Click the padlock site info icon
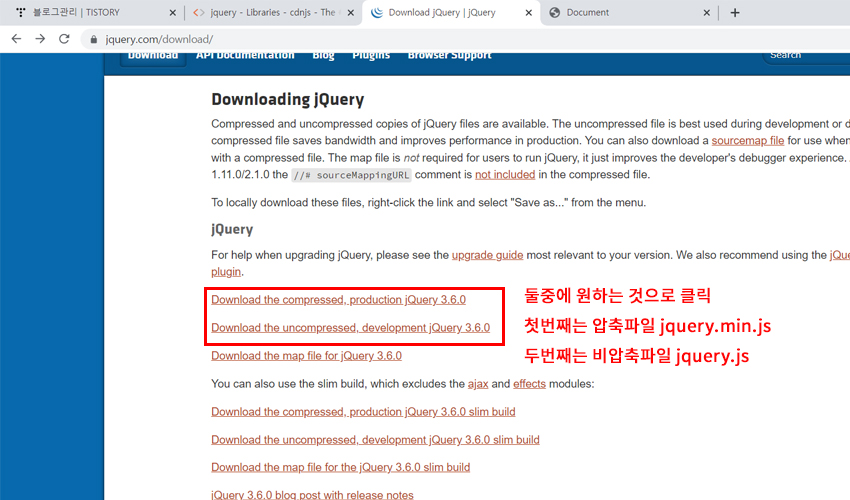This screenshot has height=500, width=850. pyautogui.click(x=93, y=40)
